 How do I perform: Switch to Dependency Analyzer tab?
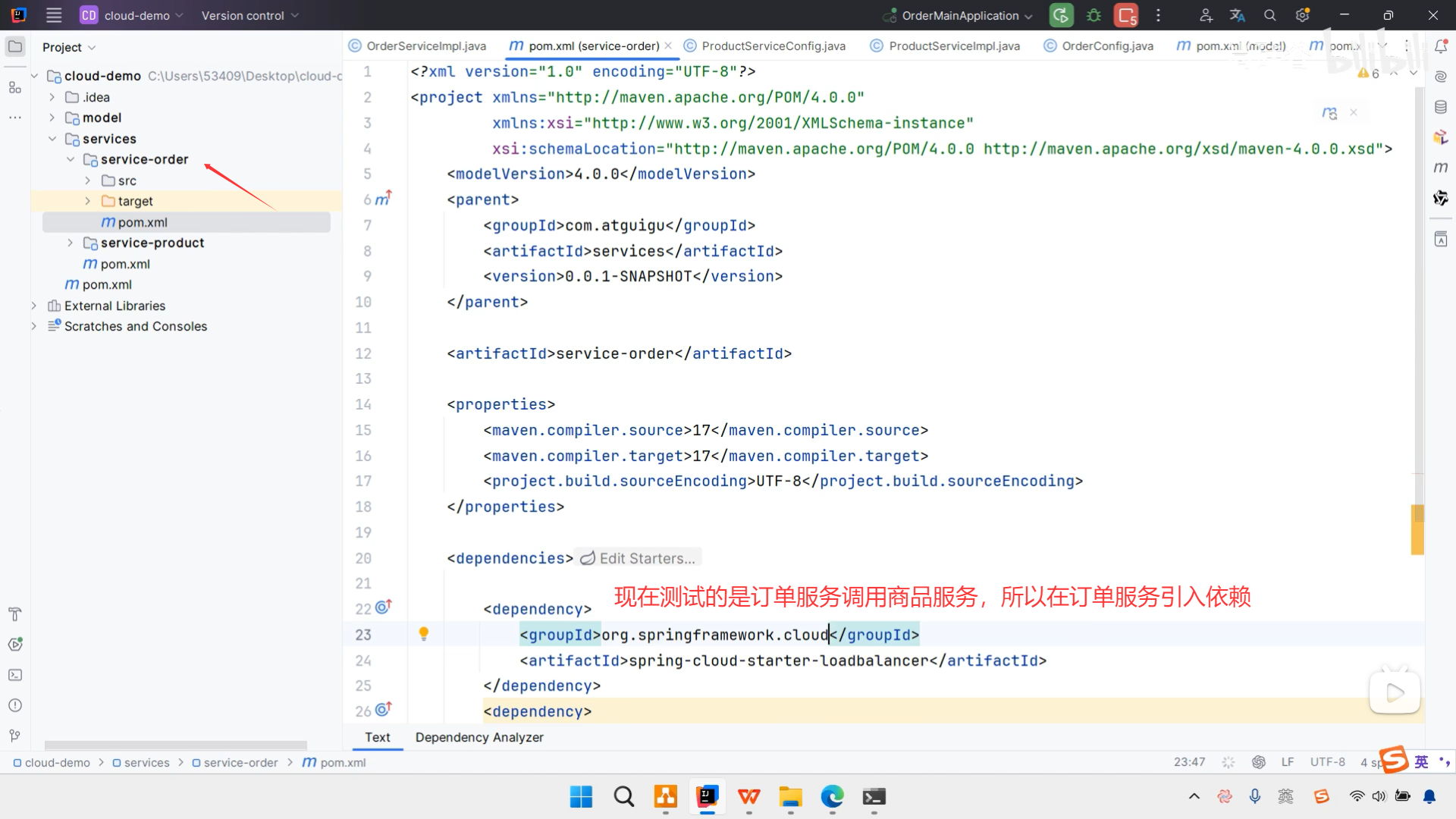[479, 737]
